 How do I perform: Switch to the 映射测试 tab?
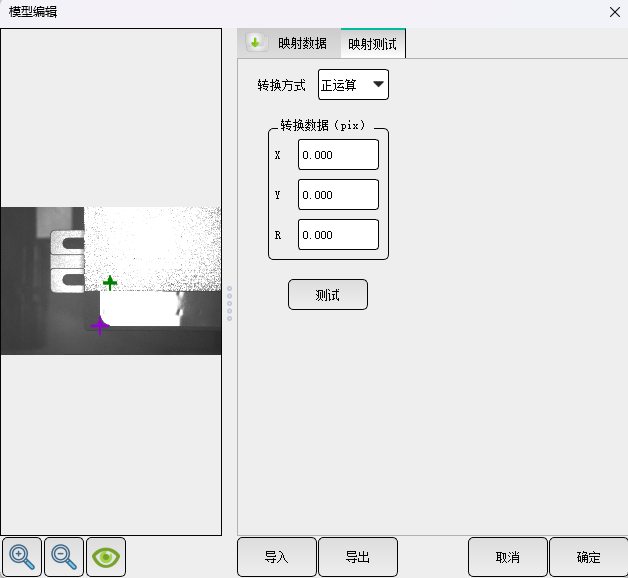click(x=373, y=44)
